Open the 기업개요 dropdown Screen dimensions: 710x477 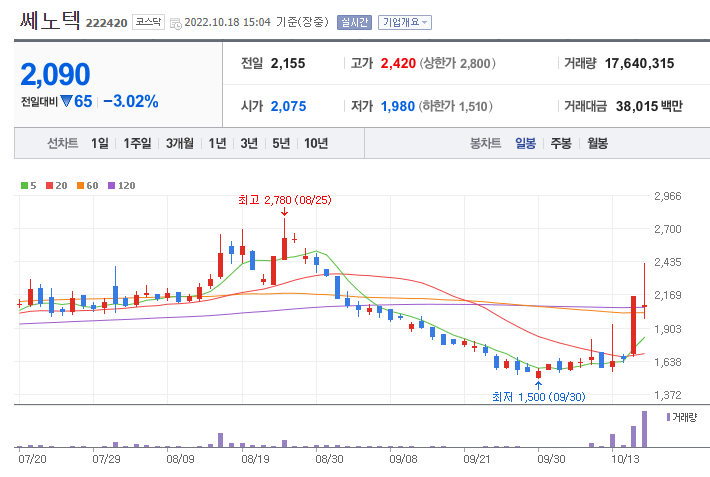(x=405, y=22)
